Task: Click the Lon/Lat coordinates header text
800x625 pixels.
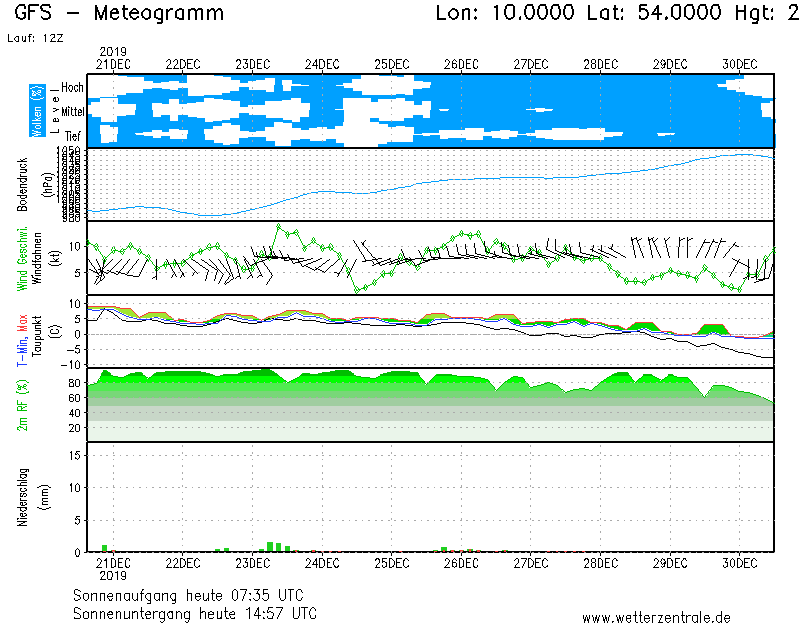Action: tap(607, 13)
